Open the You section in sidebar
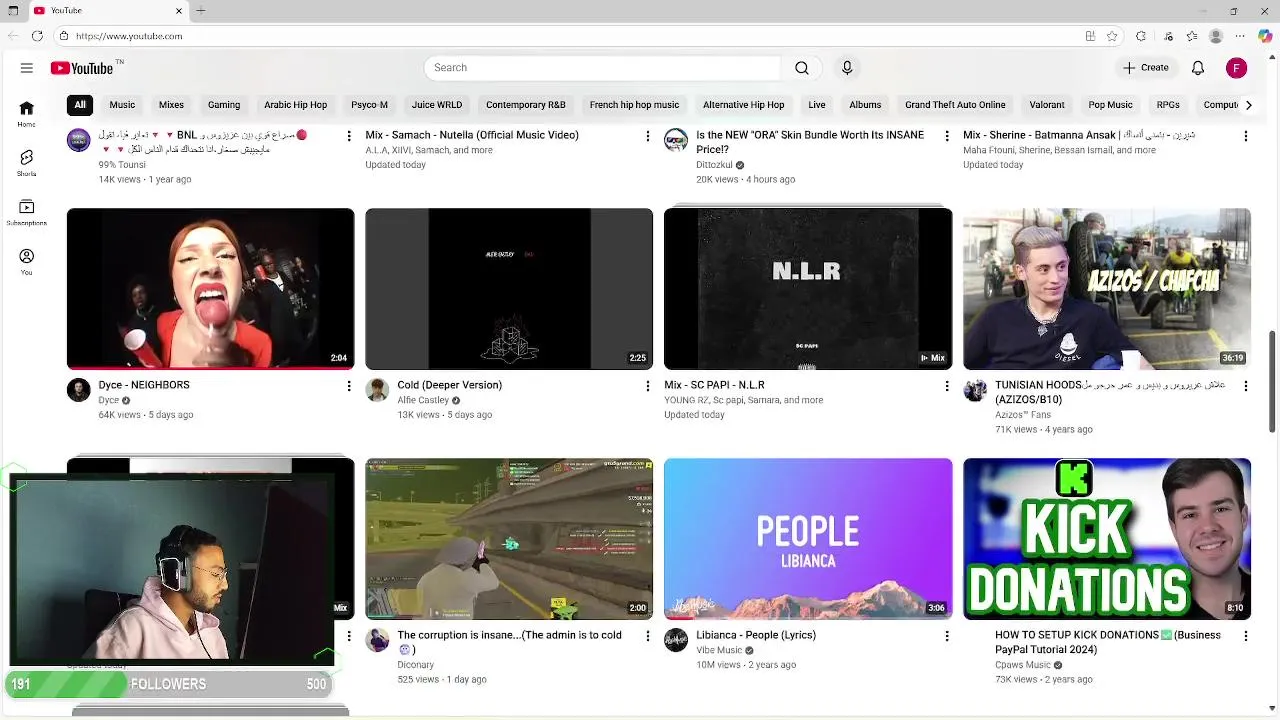Screen dimensions: 1280x720 tap(27, 262)
